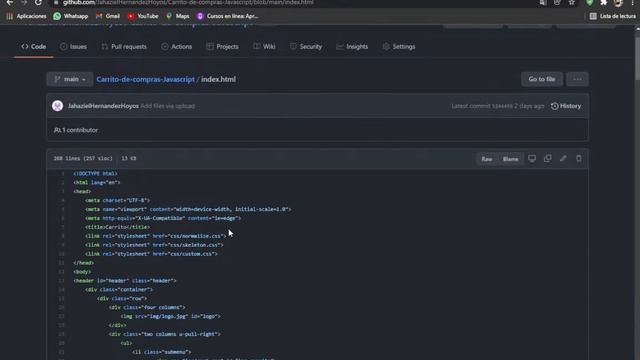Open the Extensions puzzle icon

604,2
